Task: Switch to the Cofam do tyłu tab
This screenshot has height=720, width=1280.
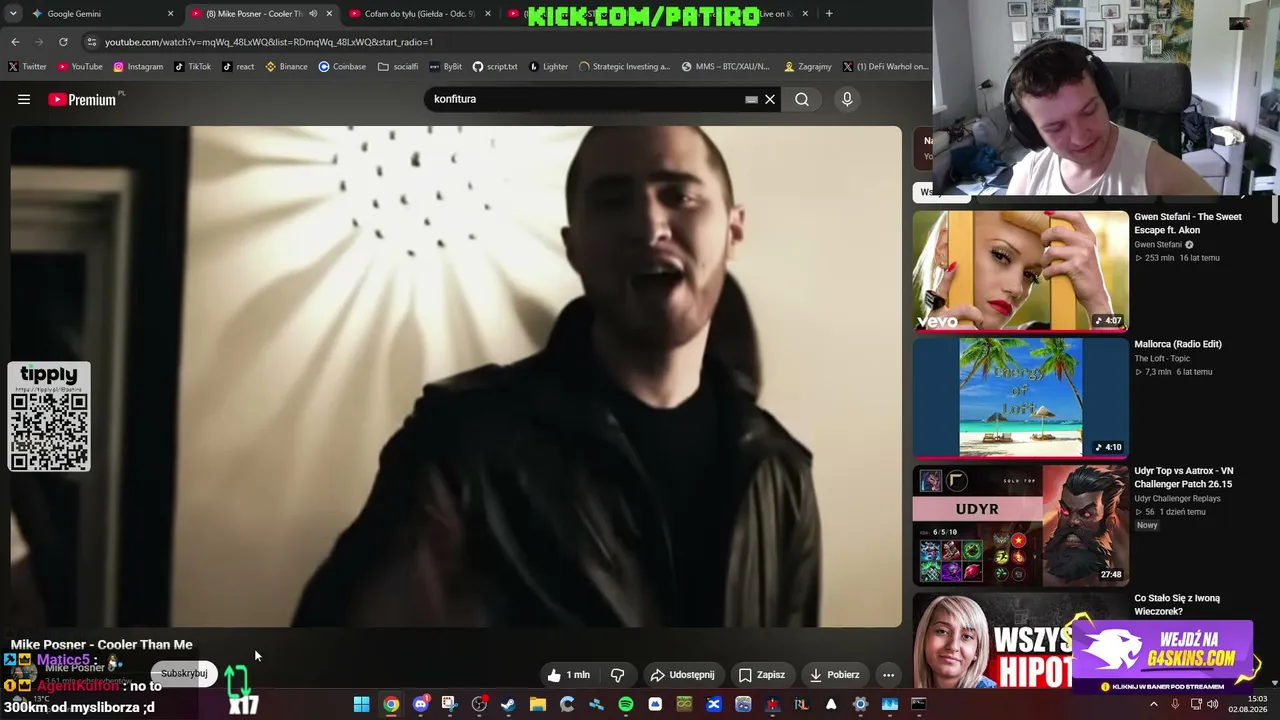Action: click(x=418, y=14)
